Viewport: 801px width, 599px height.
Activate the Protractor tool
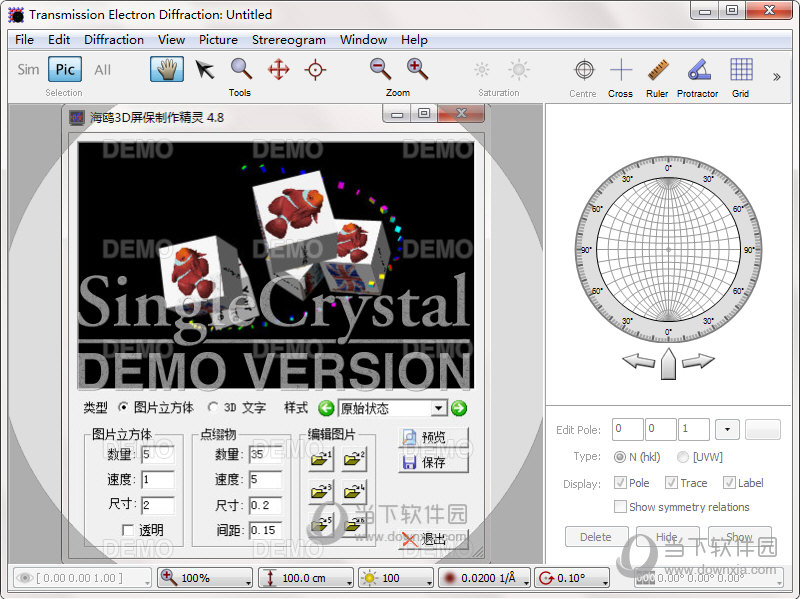[699, 70]
